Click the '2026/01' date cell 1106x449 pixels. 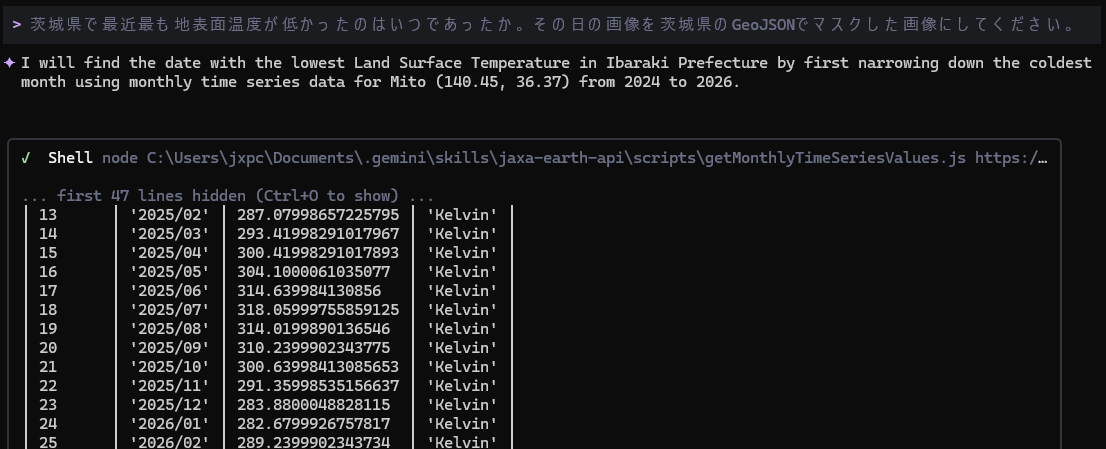tap(170, 424)
